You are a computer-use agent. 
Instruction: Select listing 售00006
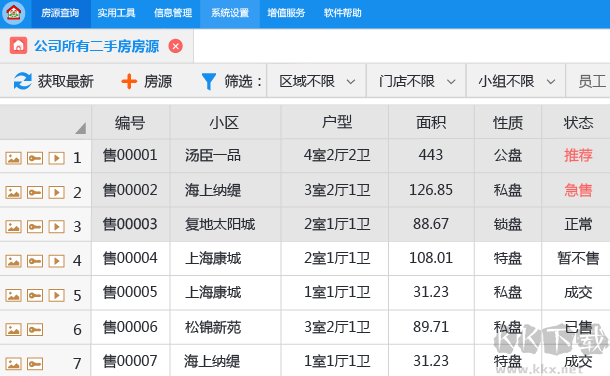(130, 327)
